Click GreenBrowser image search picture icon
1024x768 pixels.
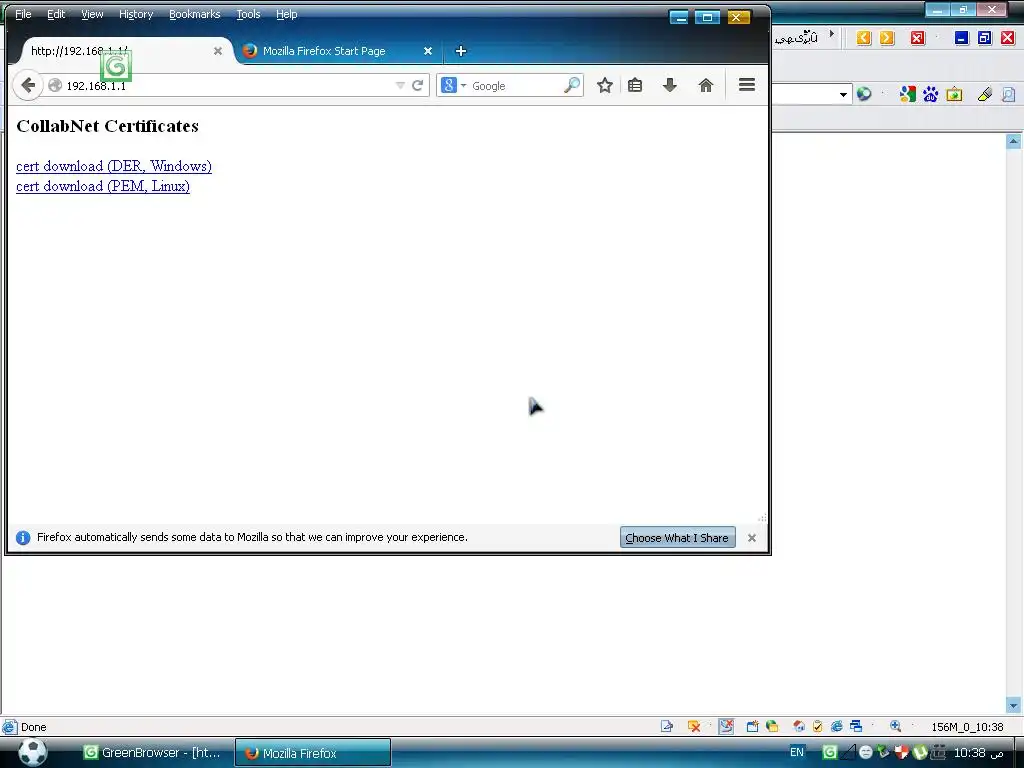coord(954,94)
